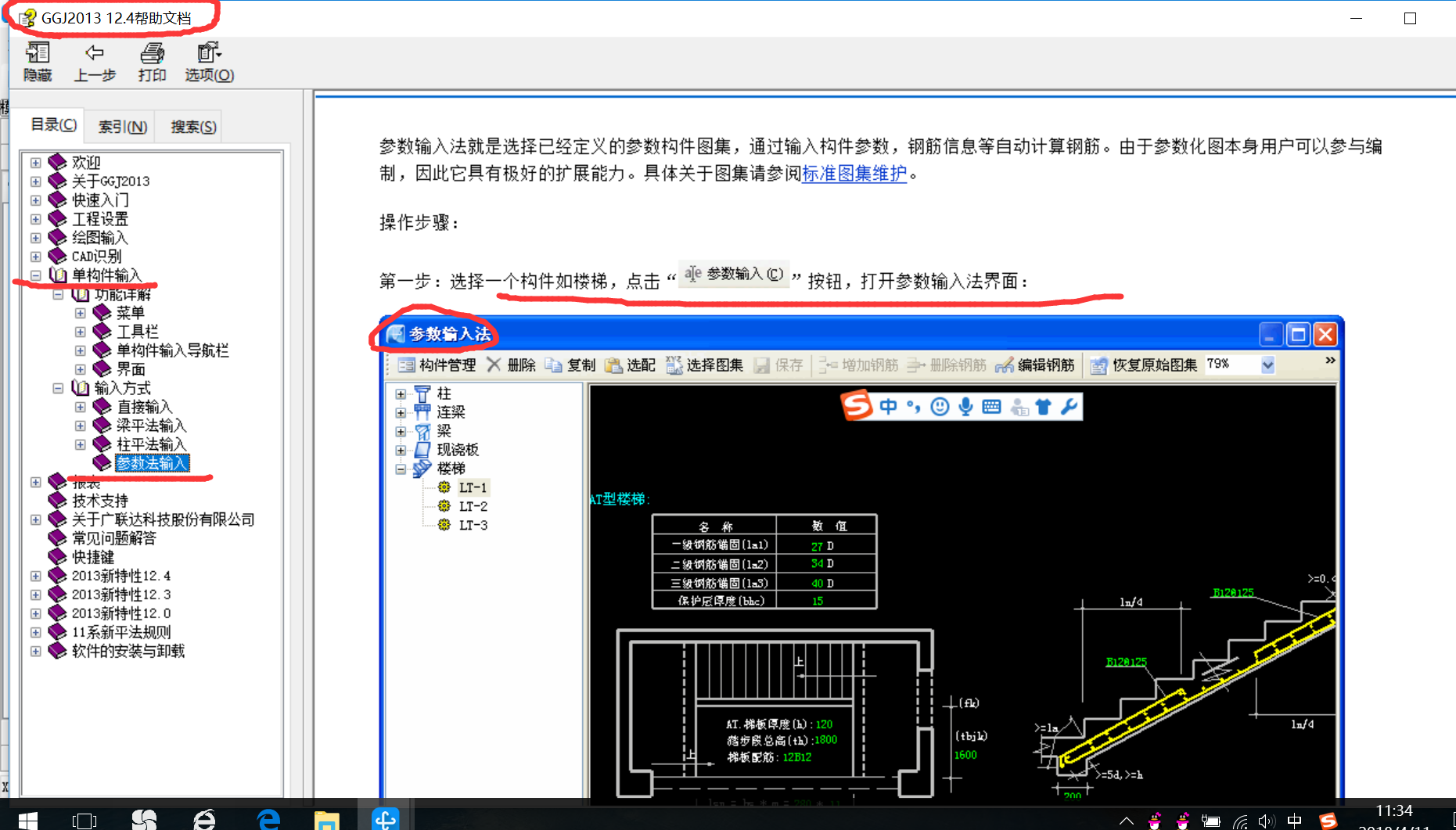
Task: Open the 79% zoom dropdown
Action: tap(1267, 365)
